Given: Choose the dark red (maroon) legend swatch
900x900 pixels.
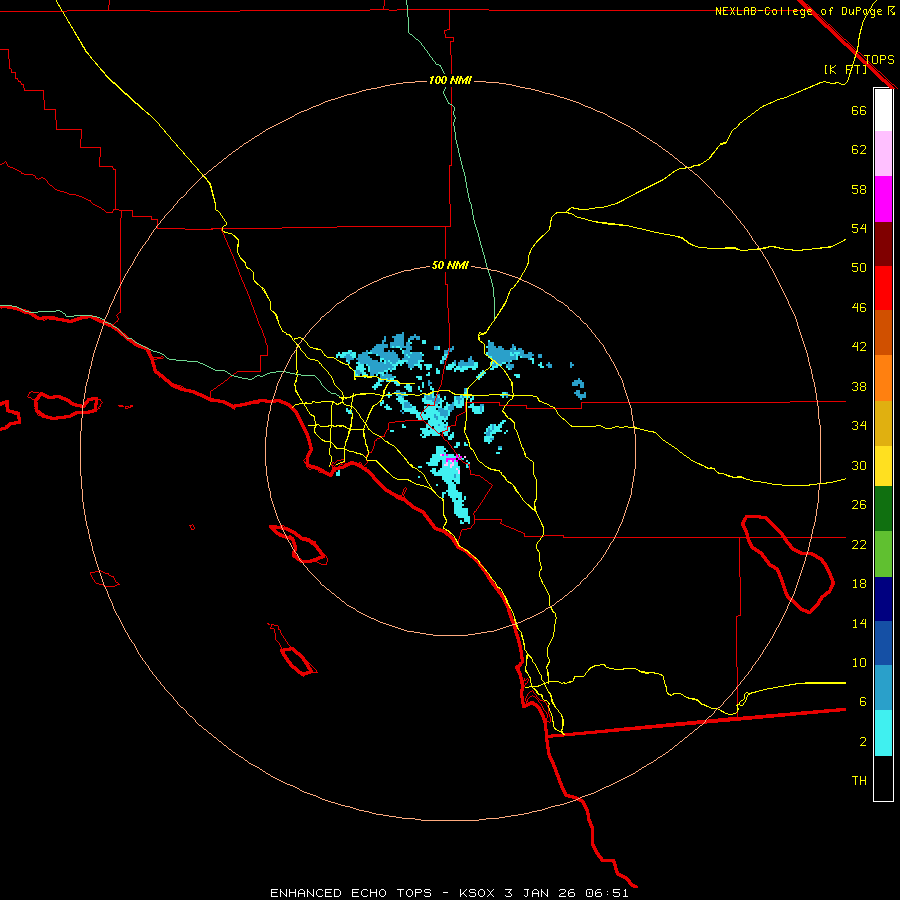Looking at the screenshot, I should click(x=883, y=244).
